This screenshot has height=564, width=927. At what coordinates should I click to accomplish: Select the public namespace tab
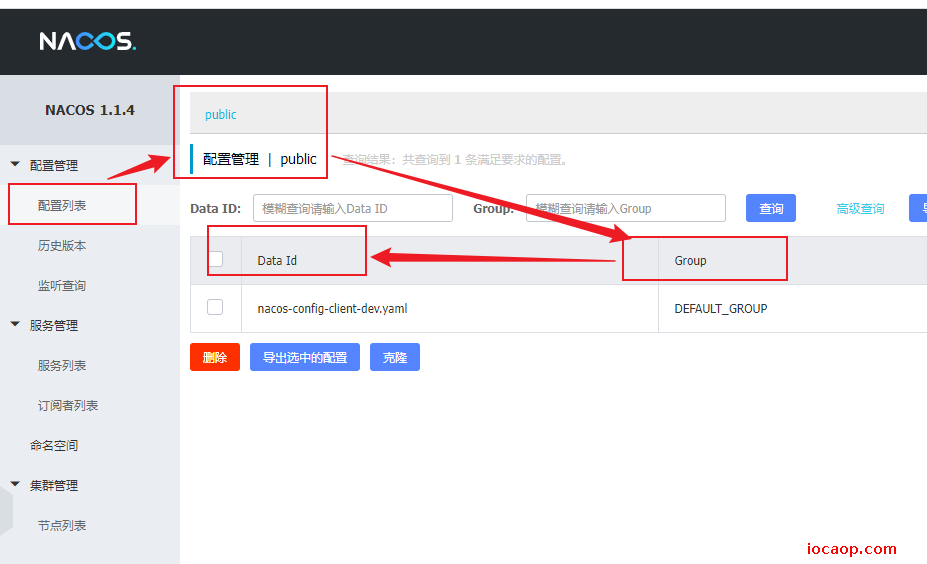221,115
